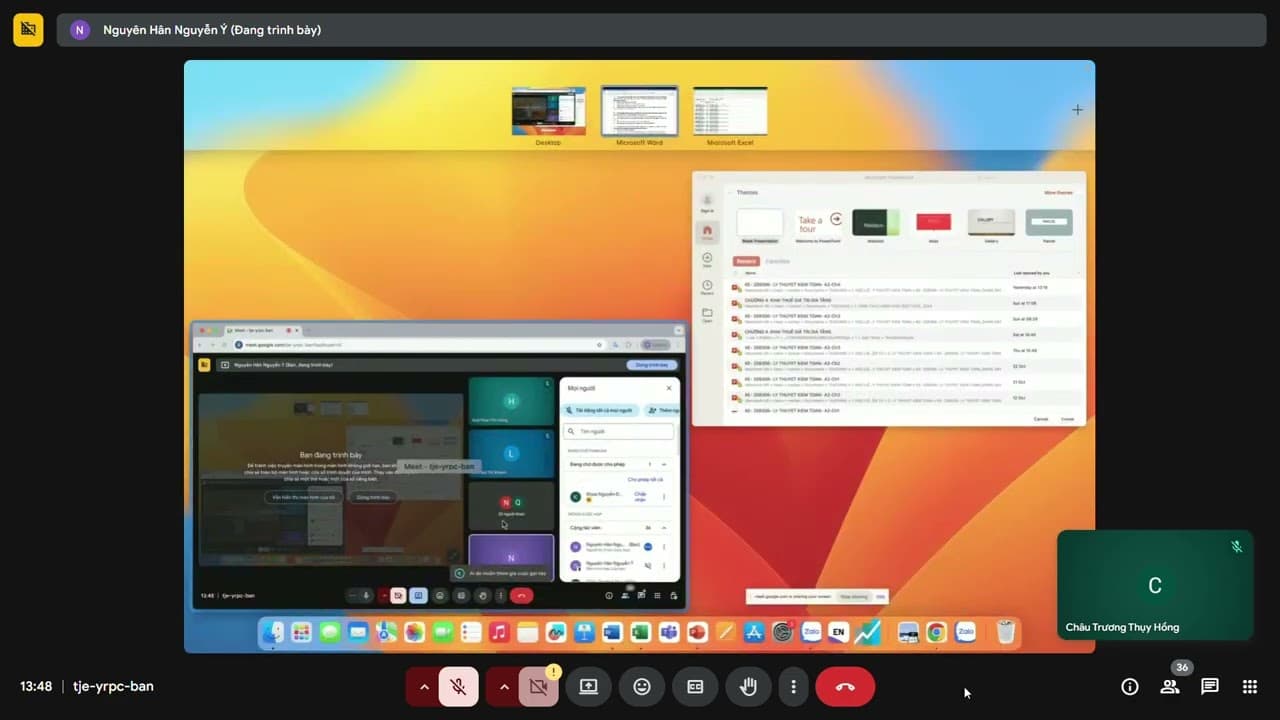Choose the 'Take a tour' template thumbnail
This screenshot has width=1280, height=720.
click(818, 222)
